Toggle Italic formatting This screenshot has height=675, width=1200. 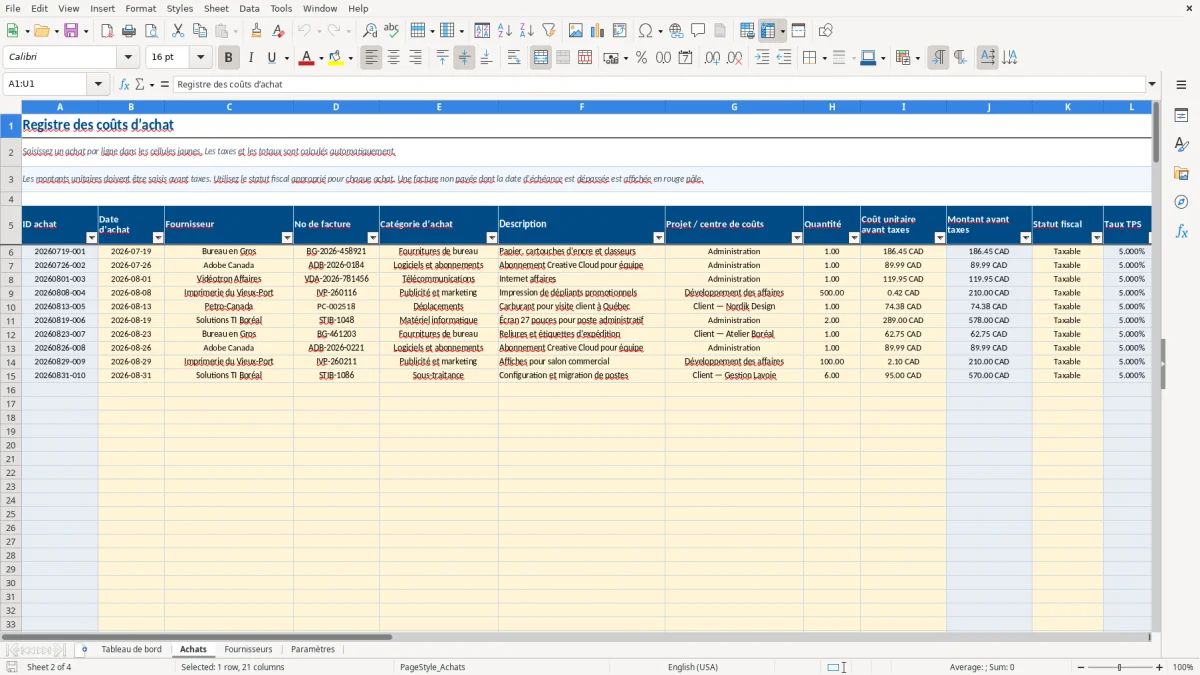(x=250, y=58)
